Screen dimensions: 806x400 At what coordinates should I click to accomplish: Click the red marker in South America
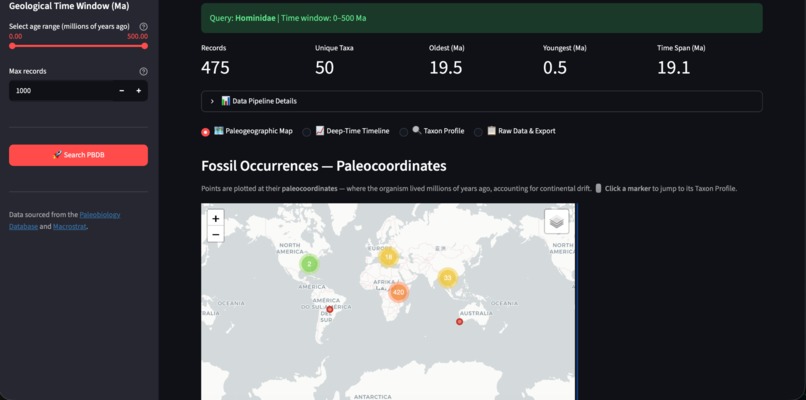pos(330,310)
